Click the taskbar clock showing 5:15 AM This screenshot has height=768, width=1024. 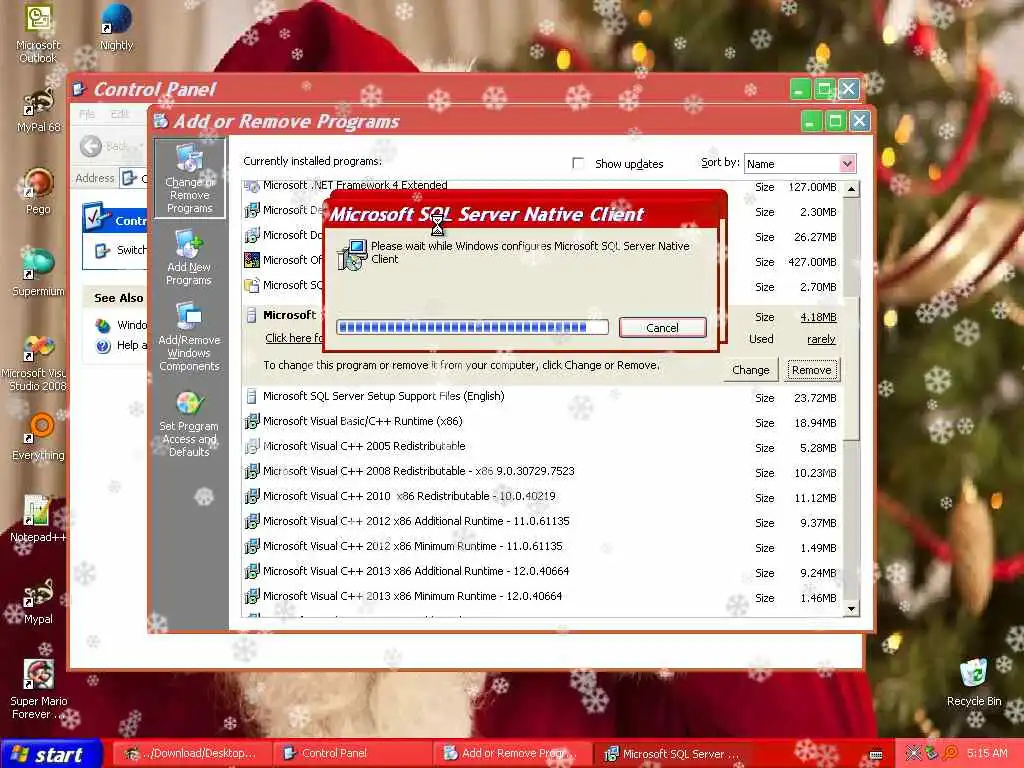987,753
